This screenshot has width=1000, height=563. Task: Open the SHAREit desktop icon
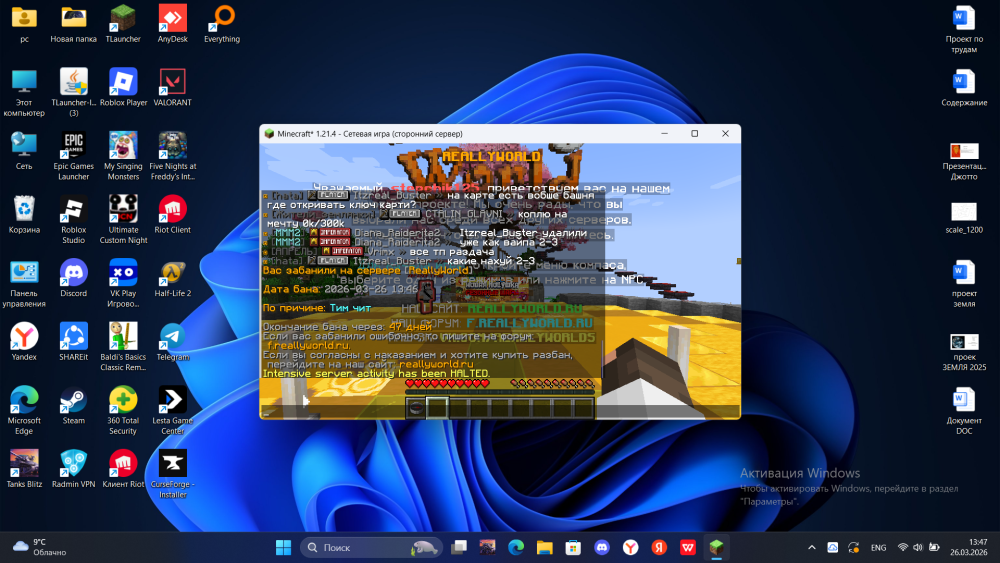point(73,342)
